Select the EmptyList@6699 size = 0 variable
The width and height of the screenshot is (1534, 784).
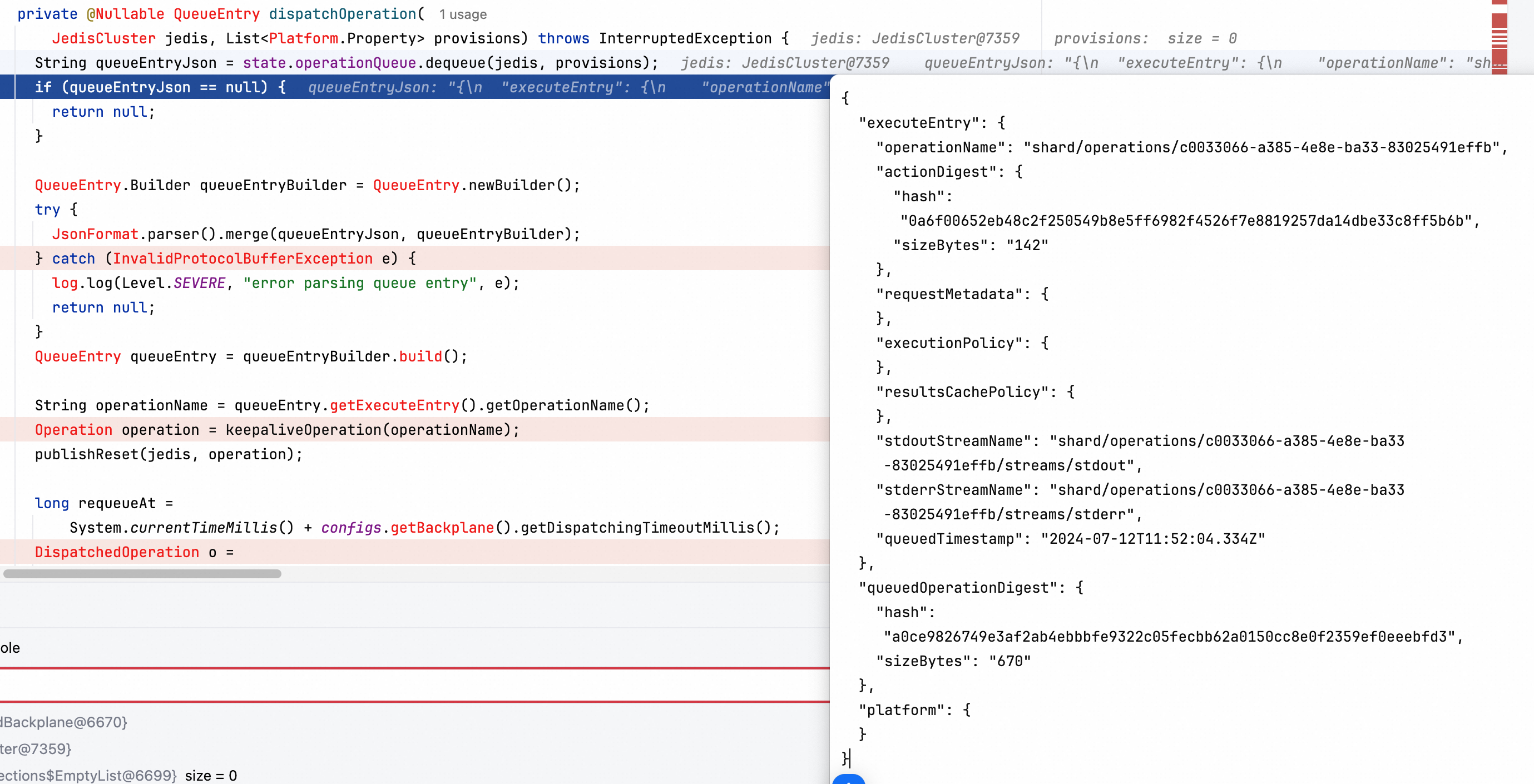[x=118, y=775]
